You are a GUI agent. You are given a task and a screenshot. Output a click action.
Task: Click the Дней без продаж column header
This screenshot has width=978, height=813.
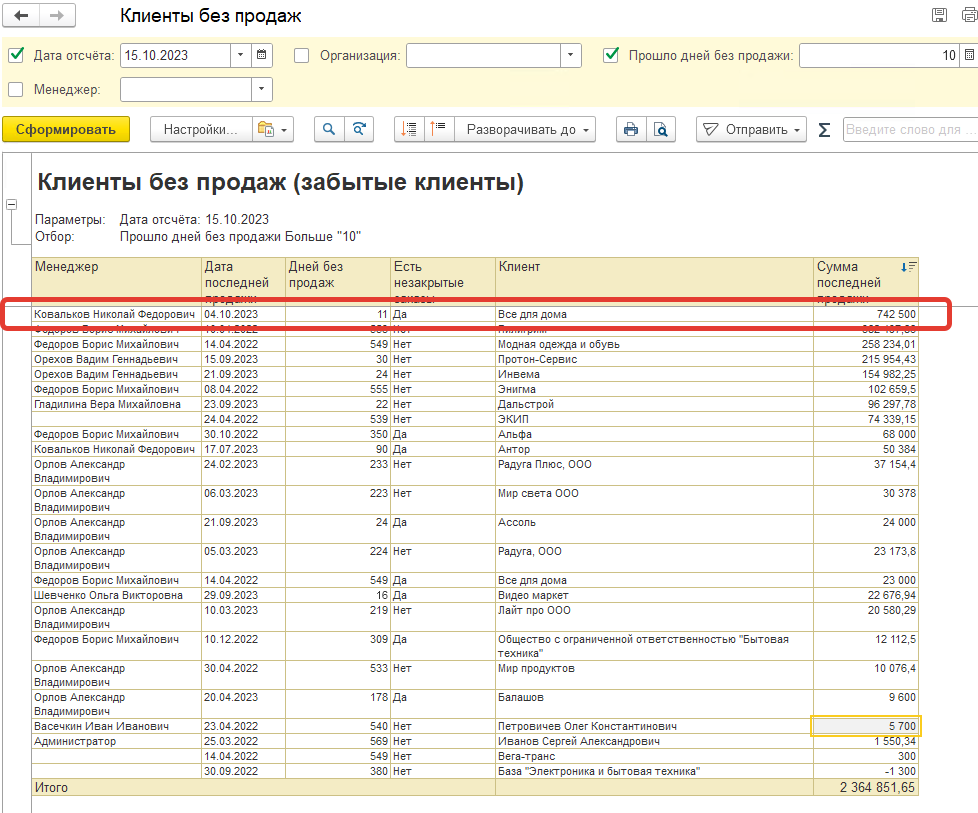338,280
